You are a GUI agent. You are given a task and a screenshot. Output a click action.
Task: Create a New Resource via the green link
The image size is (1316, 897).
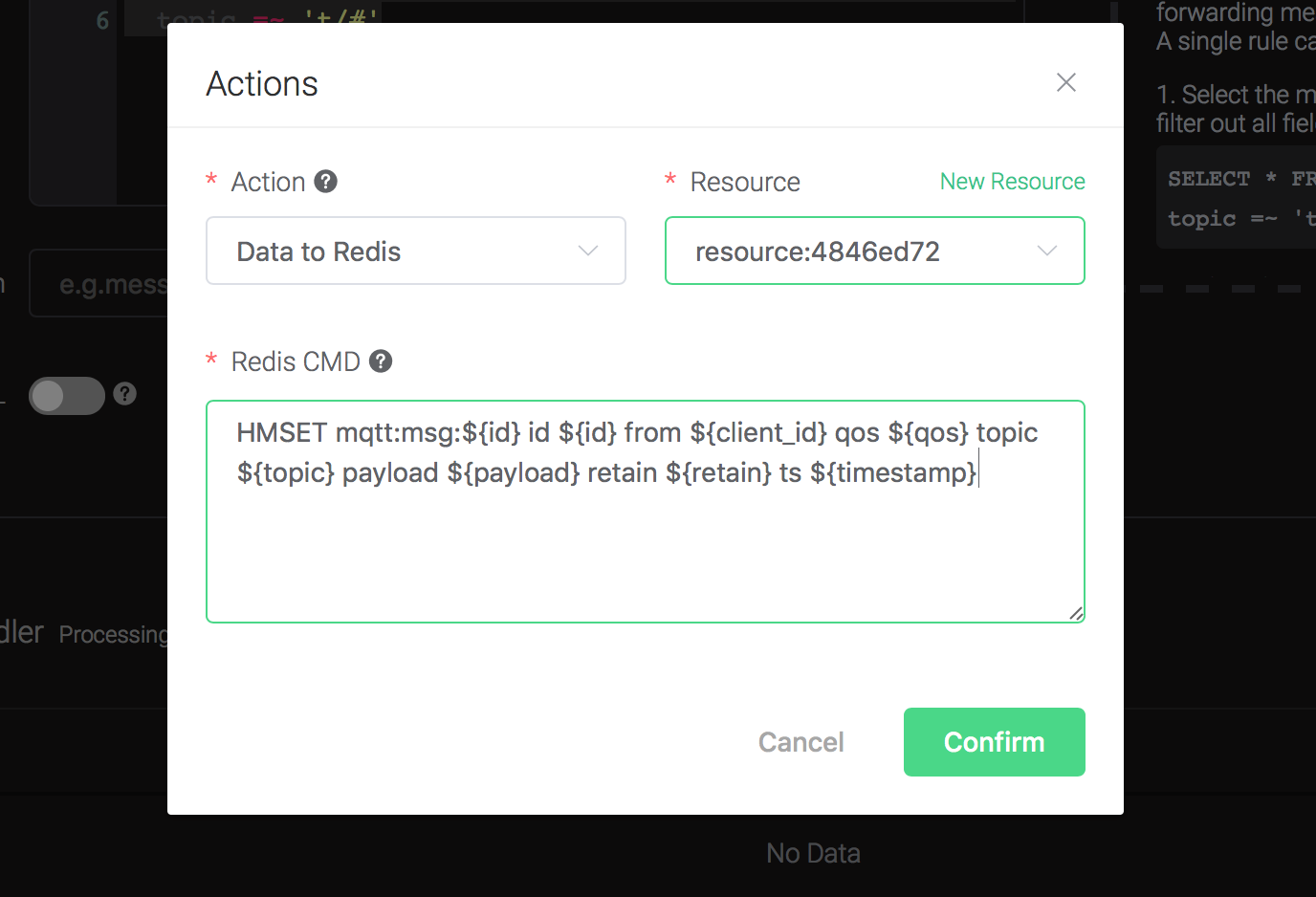[1012, 182]
